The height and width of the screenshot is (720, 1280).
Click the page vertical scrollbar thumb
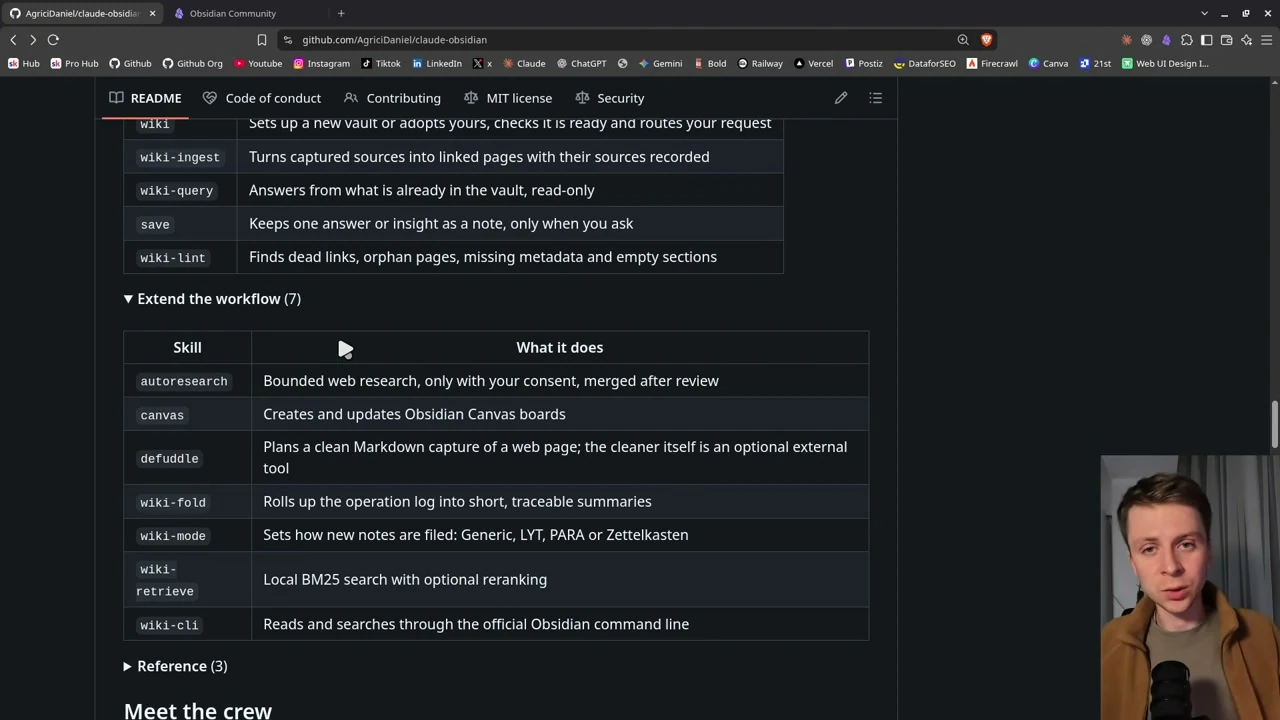1274,424
